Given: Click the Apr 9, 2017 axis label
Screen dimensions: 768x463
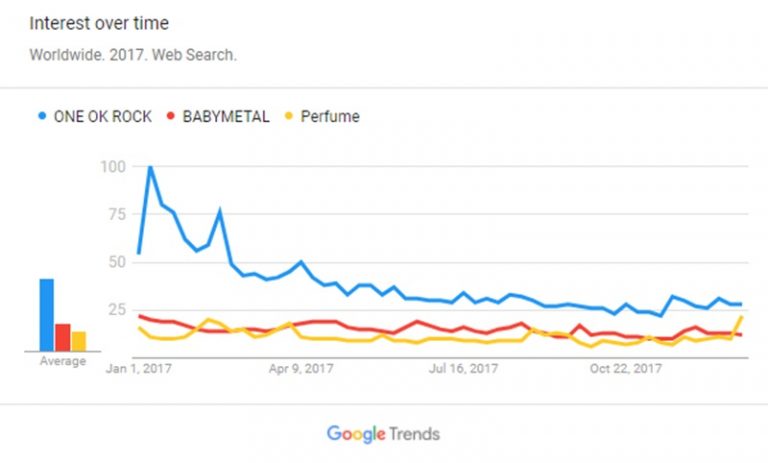Looking at the screenshot, I should (301, 368).
